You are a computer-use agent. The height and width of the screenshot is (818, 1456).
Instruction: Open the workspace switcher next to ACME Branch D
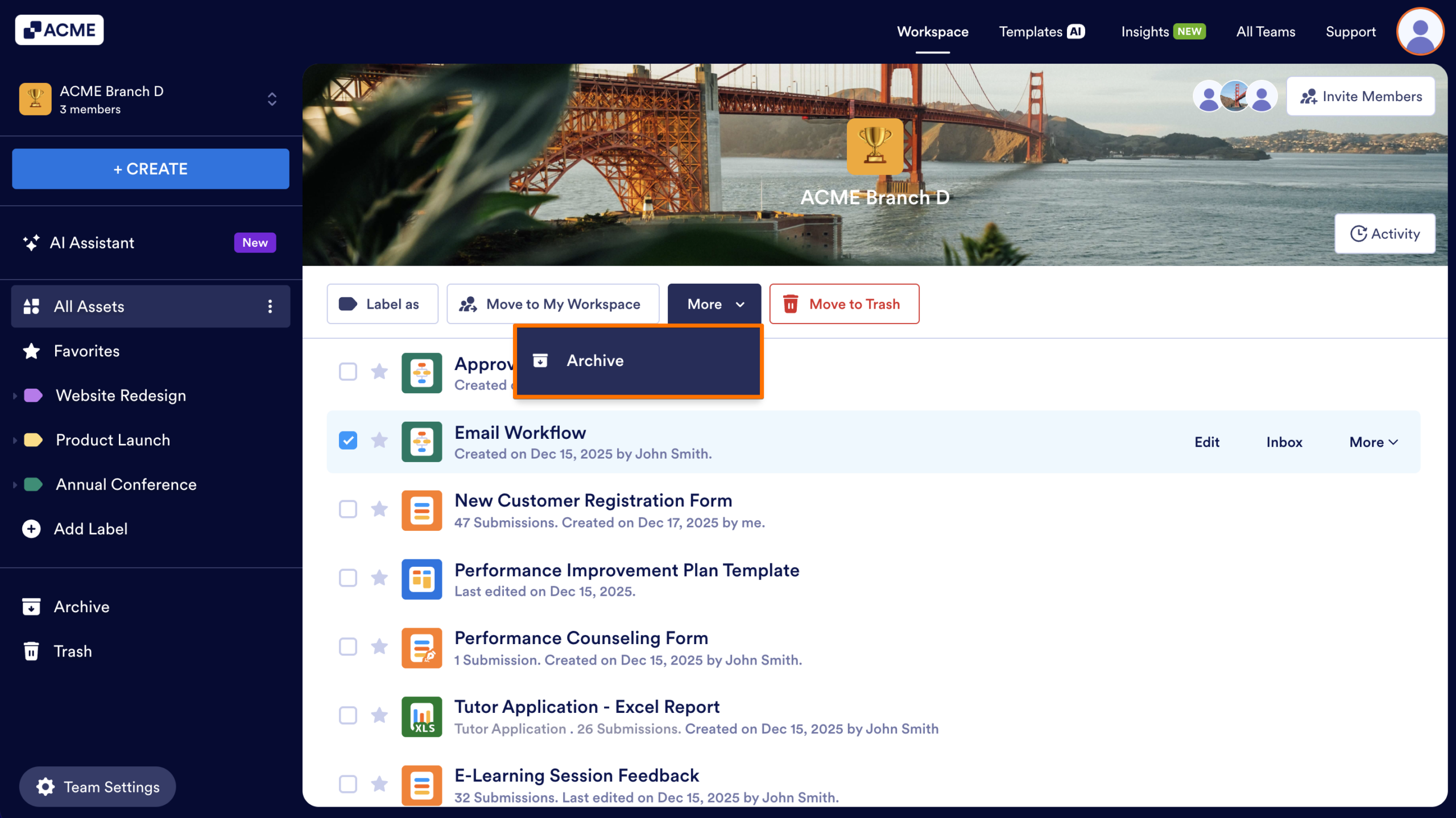(x=272, y=99)
